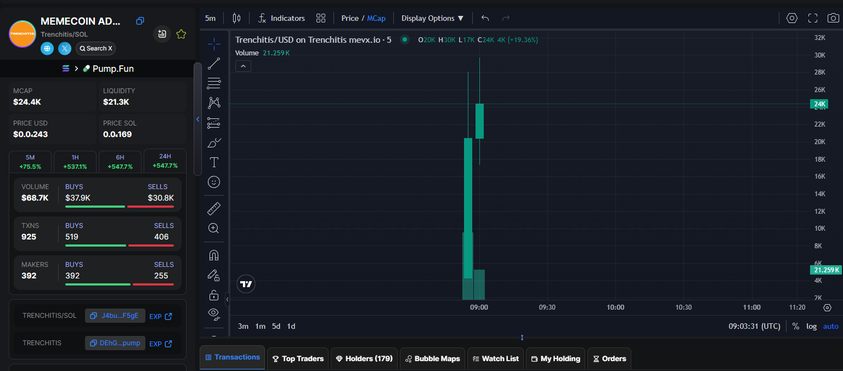Image resolution: width=843 pixels, height=371 pixels.
Task: Click the Search X button
Action: coord(96,48)
